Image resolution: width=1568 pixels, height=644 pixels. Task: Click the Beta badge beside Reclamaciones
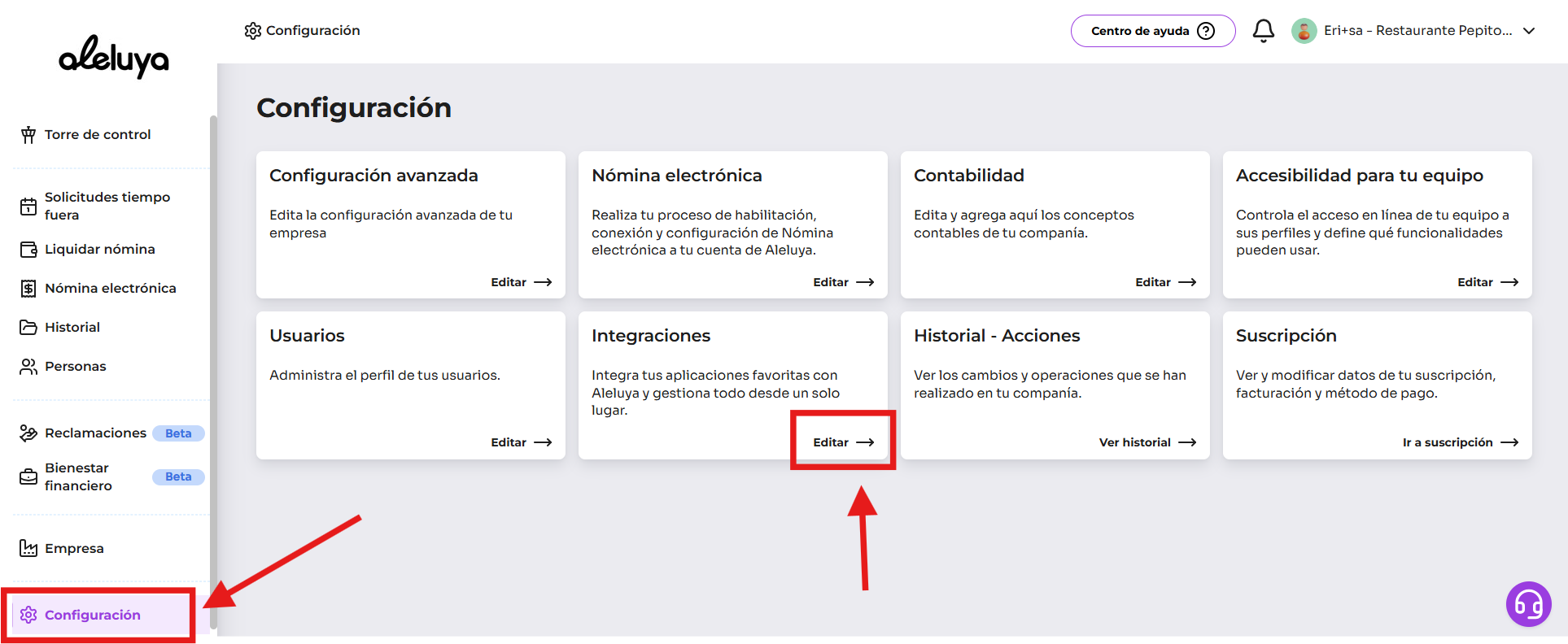pyautogui.click(x=178, y=433)
